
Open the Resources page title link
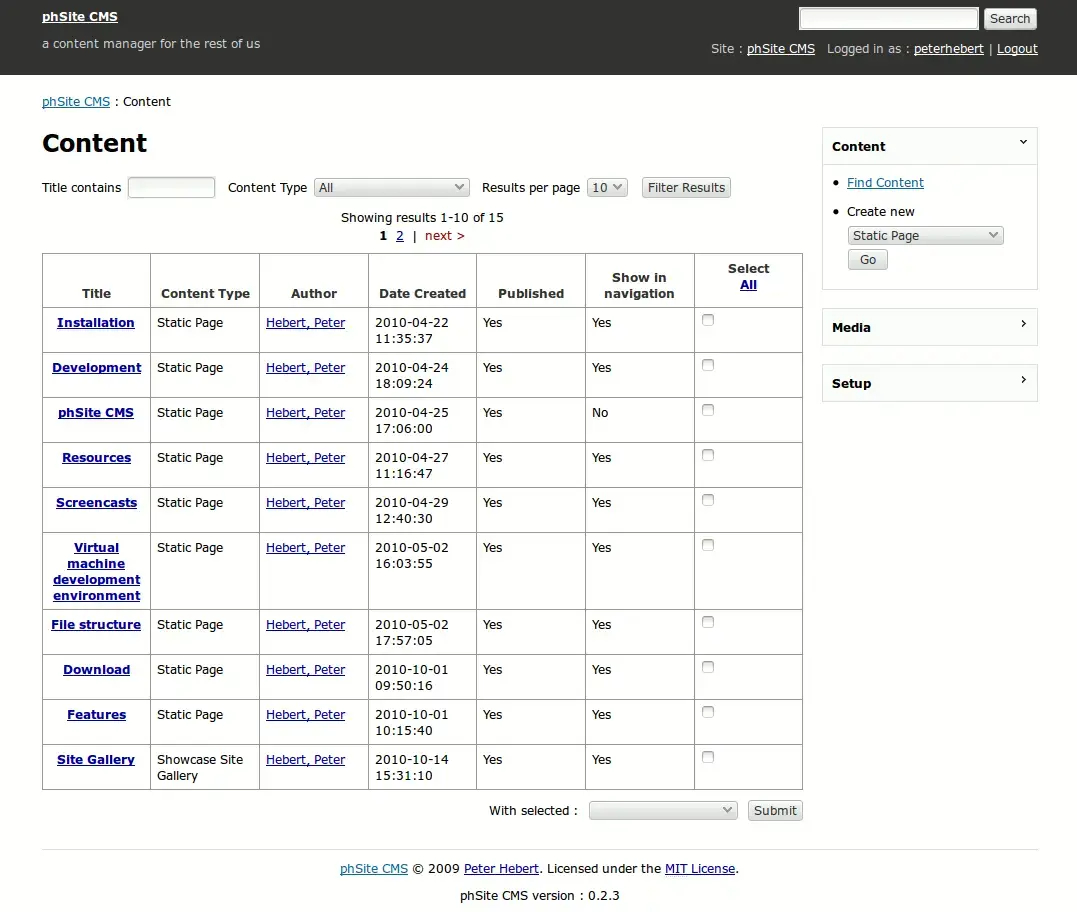tap(96, 457)
